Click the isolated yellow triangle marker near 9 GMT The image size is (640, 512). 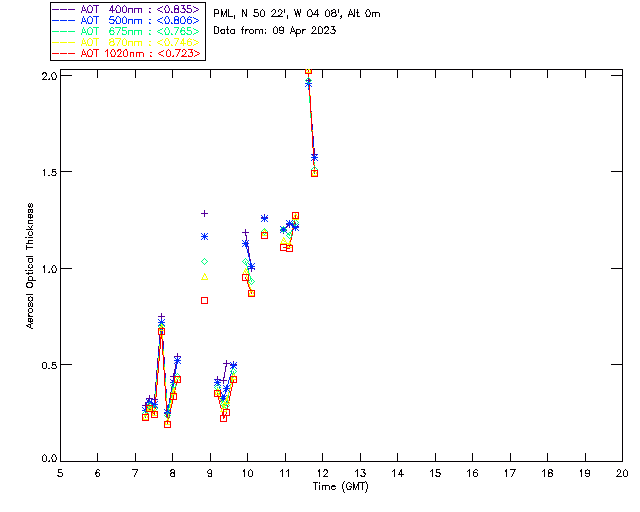pos(204,277)
